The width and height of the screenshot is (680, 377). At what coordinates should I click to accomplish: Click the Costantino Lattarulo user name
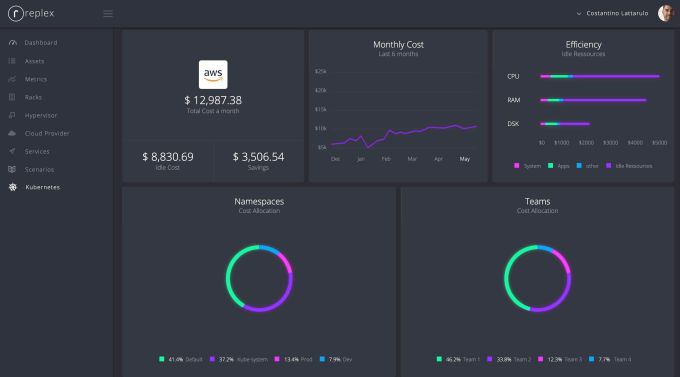pos(617,13)
